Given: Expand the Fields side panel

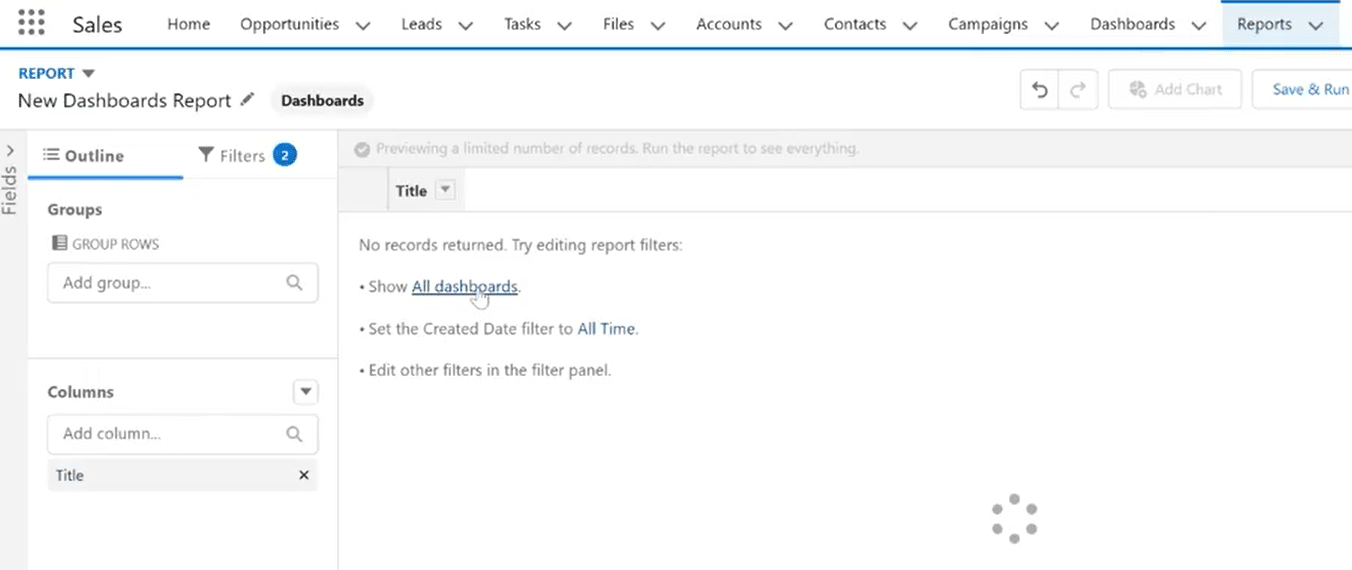Looking at the screenshot, I should pyautogui.click(x=10, y=151).
